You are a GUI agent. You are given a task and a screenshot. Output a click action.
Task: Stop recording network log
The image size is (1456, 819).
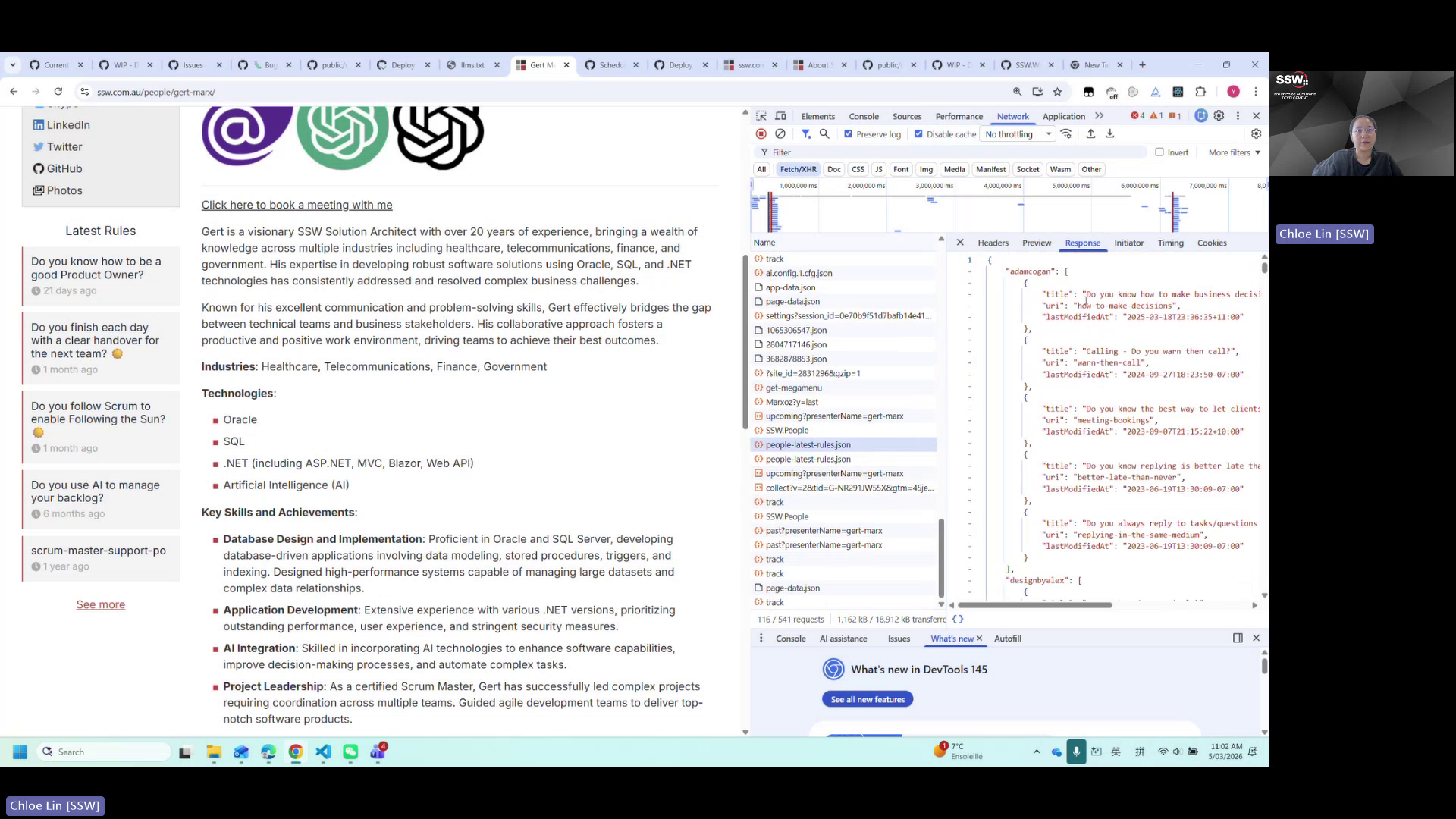761,134
